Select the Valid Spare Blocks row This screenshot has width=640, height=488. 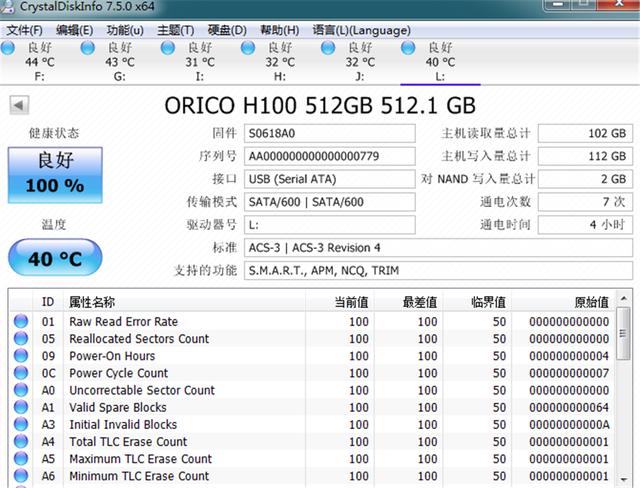312,407
